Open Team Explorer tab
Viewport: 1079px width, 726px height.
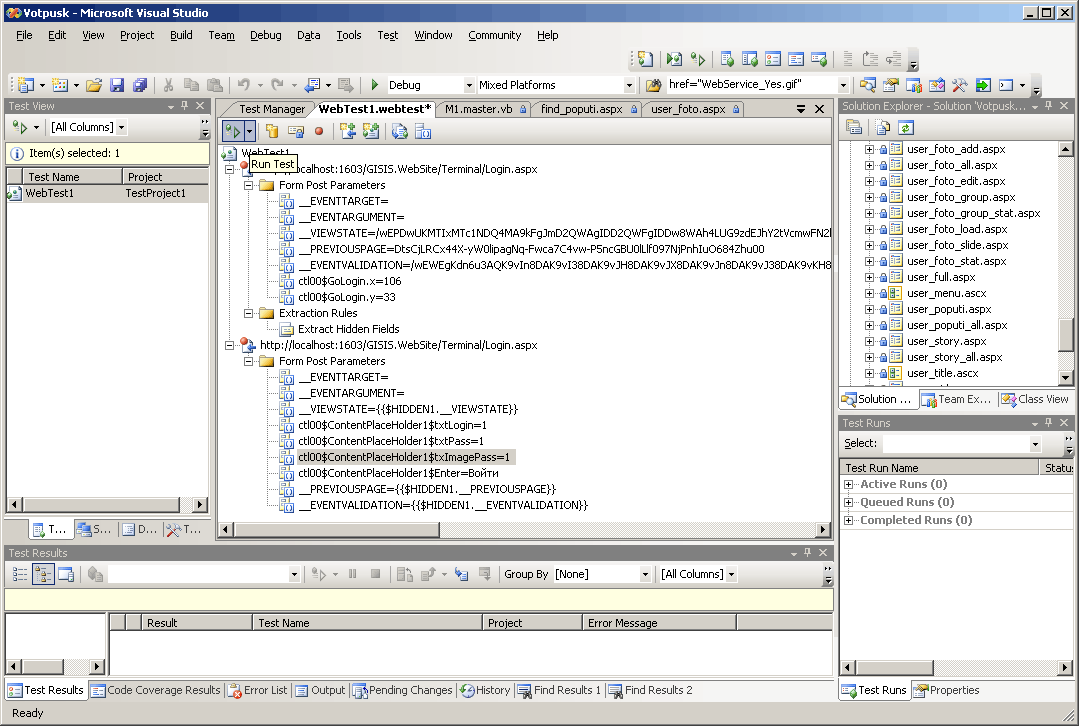click(957, 399)
